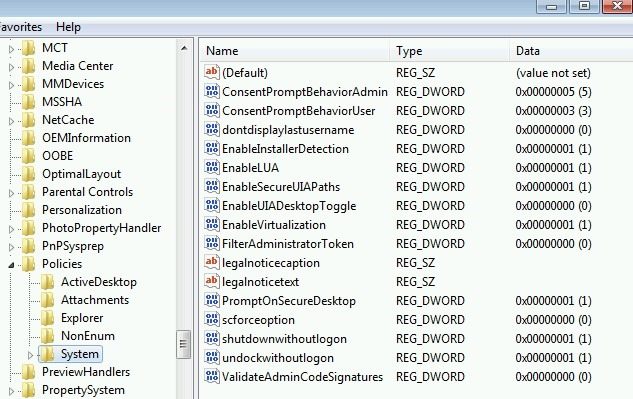Click the ValidateAdminCodeSignatures value icon

point(212,376)
